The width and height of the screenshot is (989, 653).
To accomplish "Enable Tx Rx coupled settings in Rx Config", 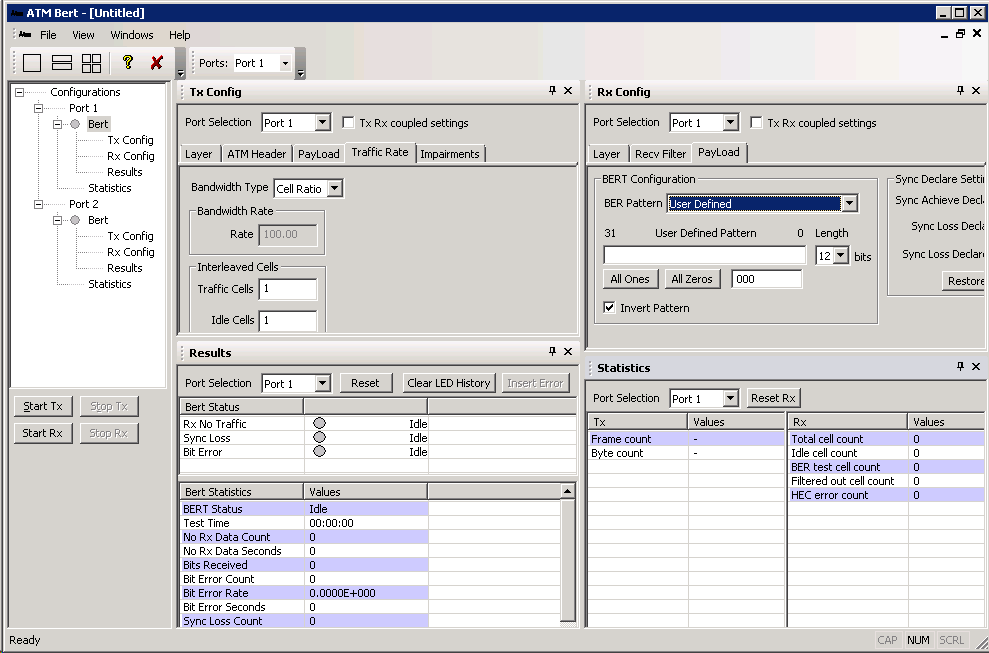I will coord(756,122).
